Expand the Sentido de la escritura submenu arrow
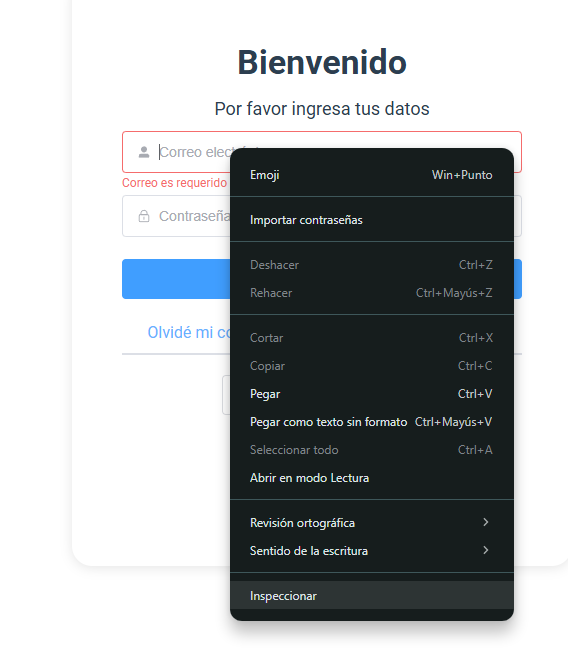This screenshot has width=568, height=662. 486,550
